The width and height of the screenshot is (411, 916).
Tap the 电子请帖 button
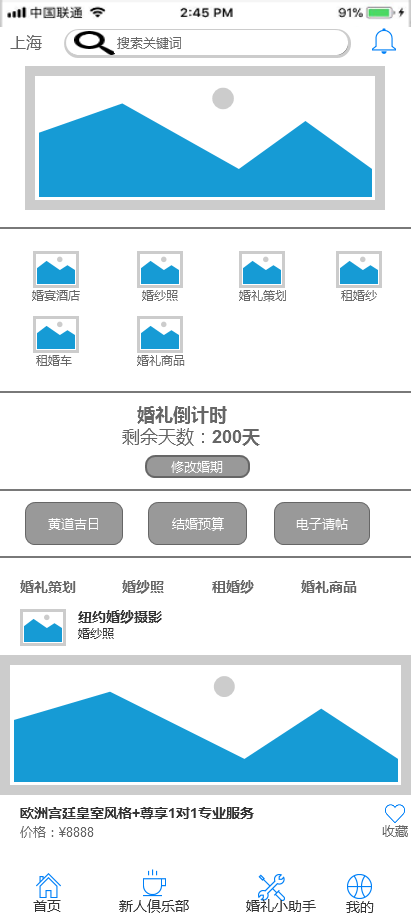(322, 523)
